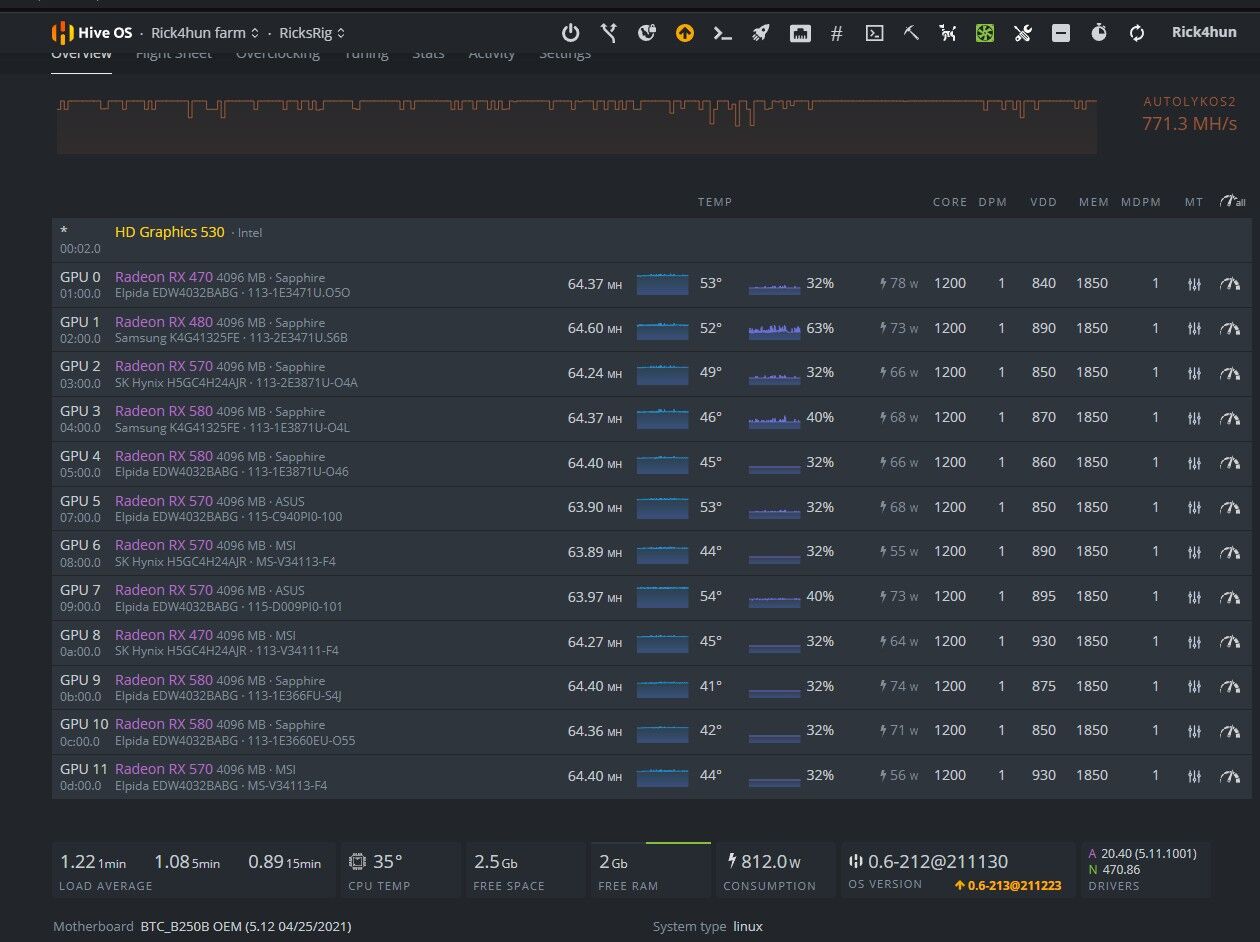Switch to the Overview tab
This screenshot has width=1260, height=942.
(x=81, y=53)
